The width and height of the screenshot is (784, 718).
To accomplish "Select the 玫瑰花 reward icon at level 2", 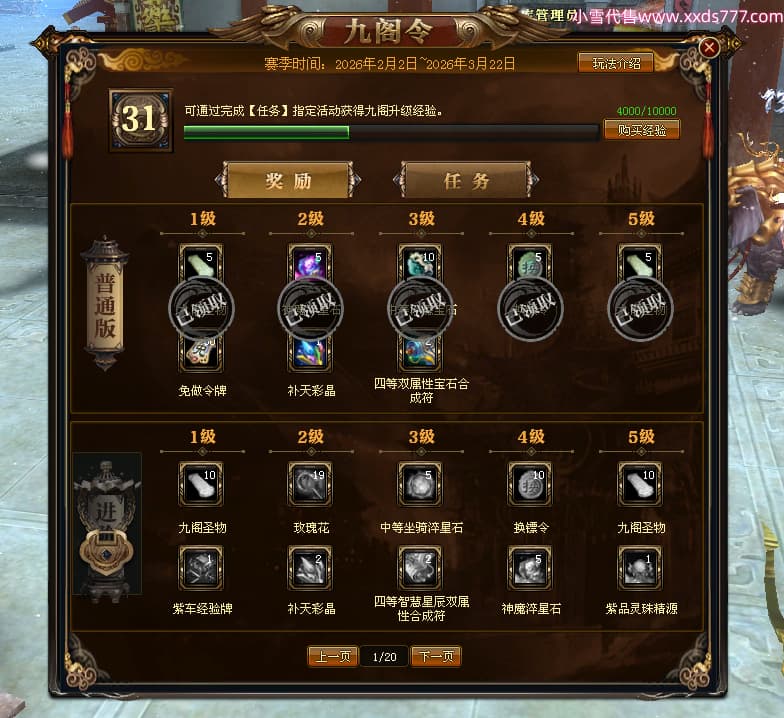I will (x=310, y=484).
